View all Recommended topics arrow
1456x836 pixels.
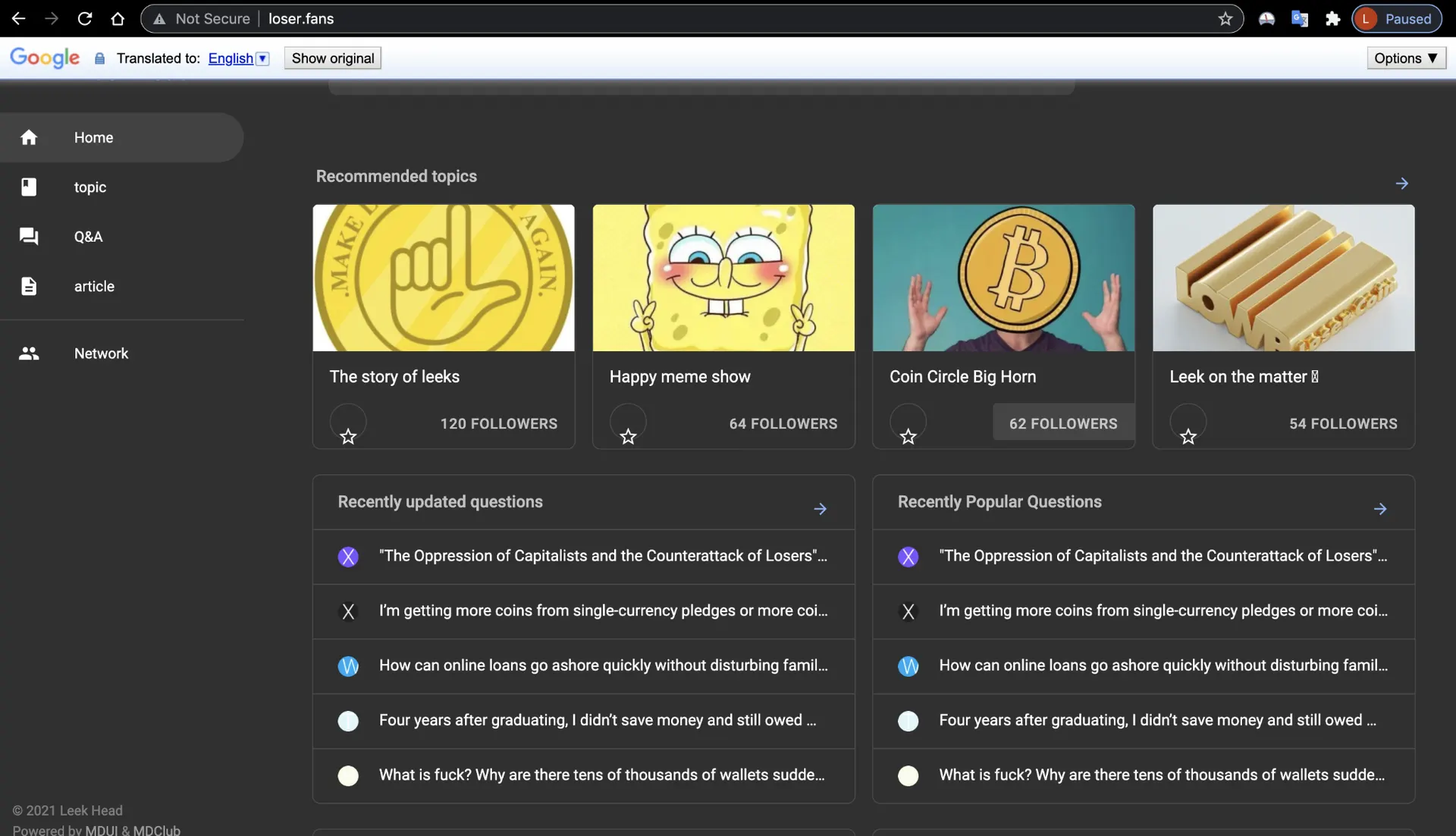click(1401, 184)
